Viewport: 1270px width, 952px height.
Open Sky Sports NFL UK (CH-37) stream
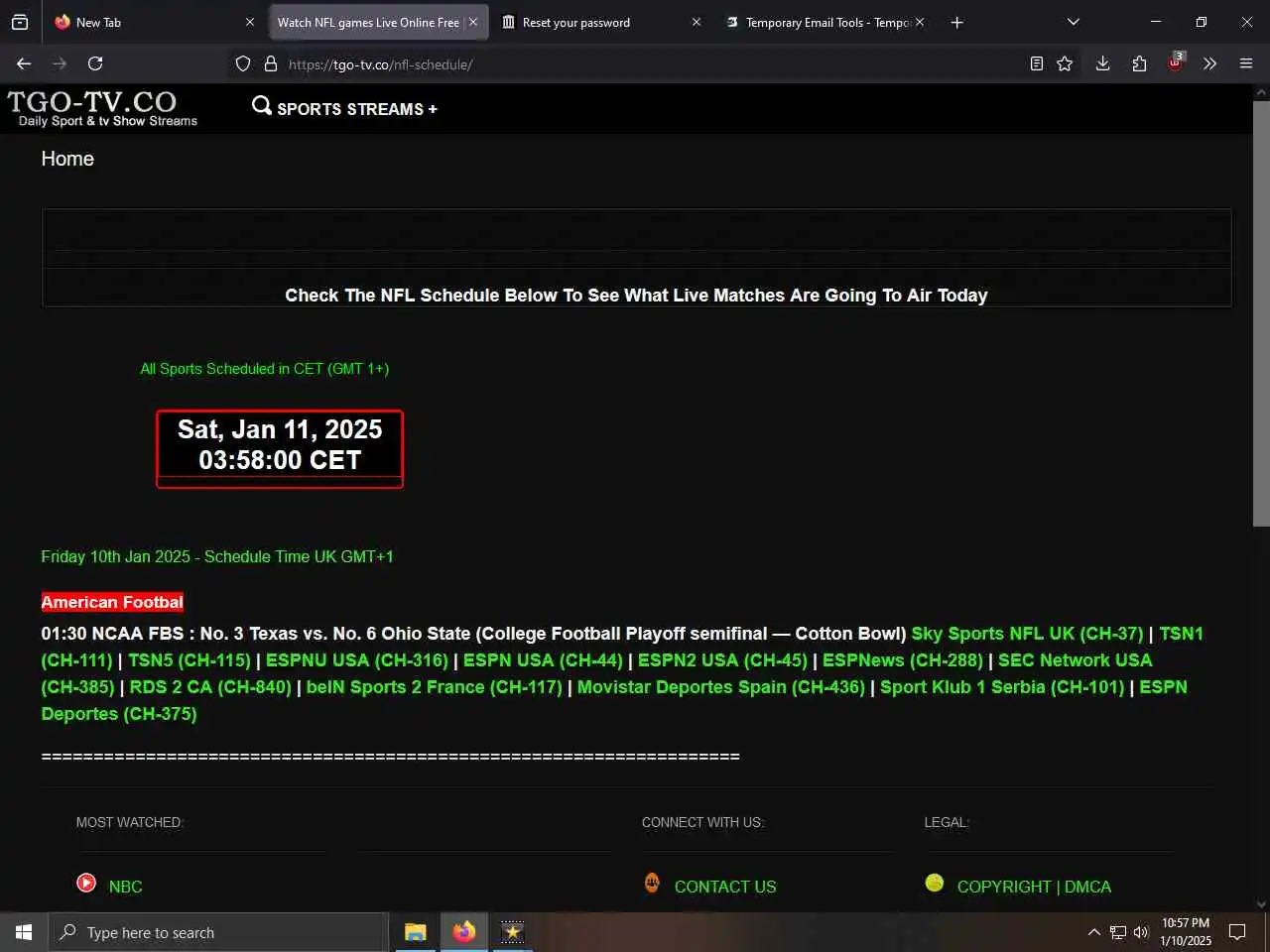coord(1027,634)
